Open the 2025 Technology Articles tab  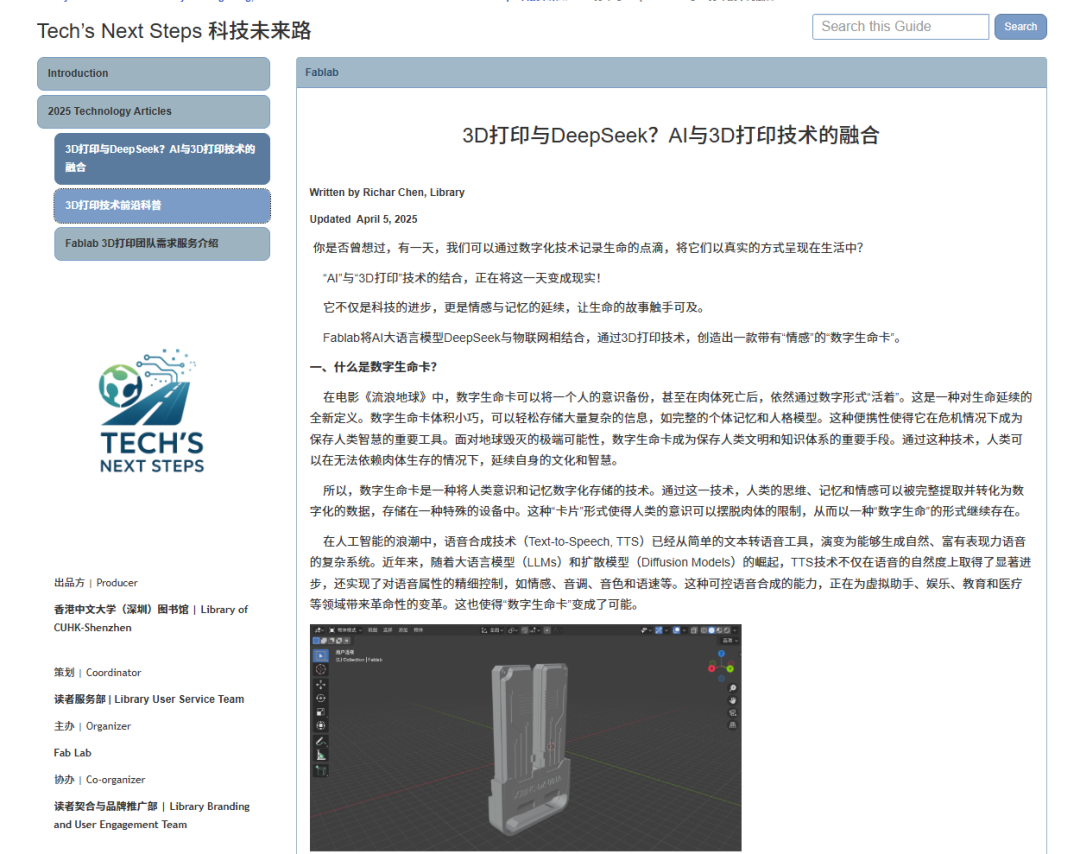click(154, 112)
